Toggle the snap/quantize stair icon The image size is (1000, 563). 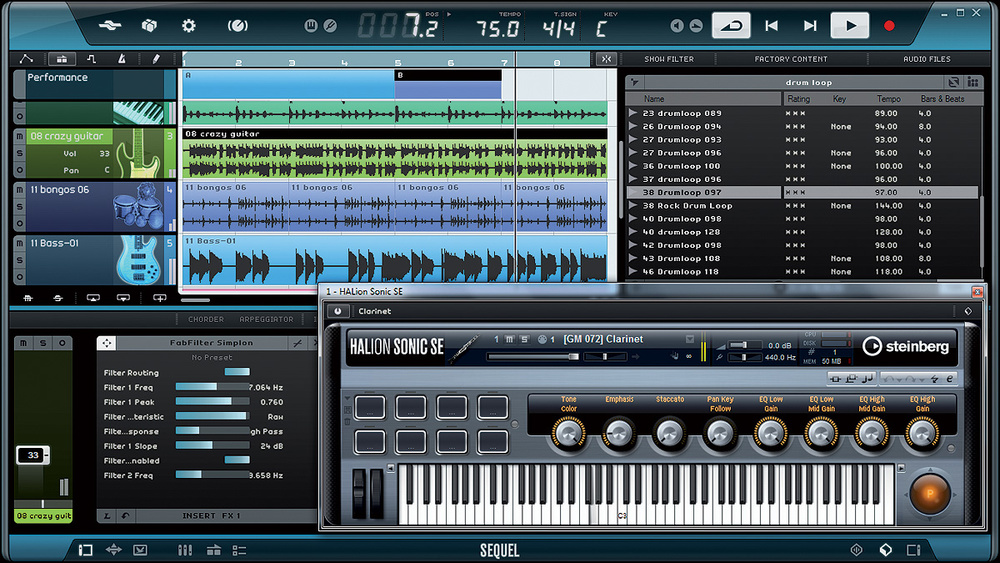(91, 59)
